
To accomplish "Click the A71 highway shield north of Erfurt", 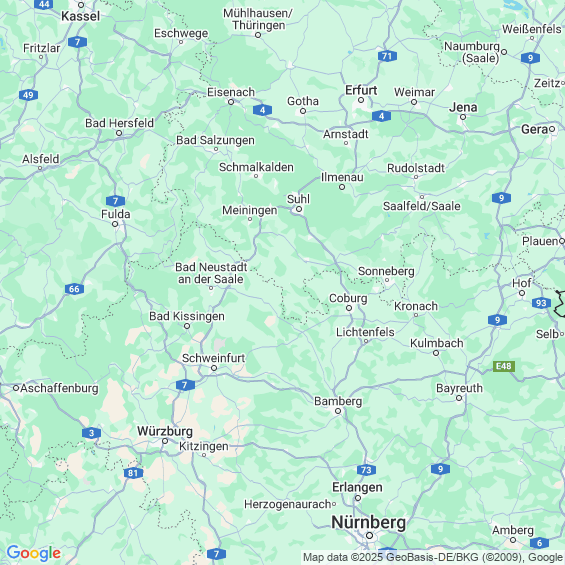I will 387,56.
